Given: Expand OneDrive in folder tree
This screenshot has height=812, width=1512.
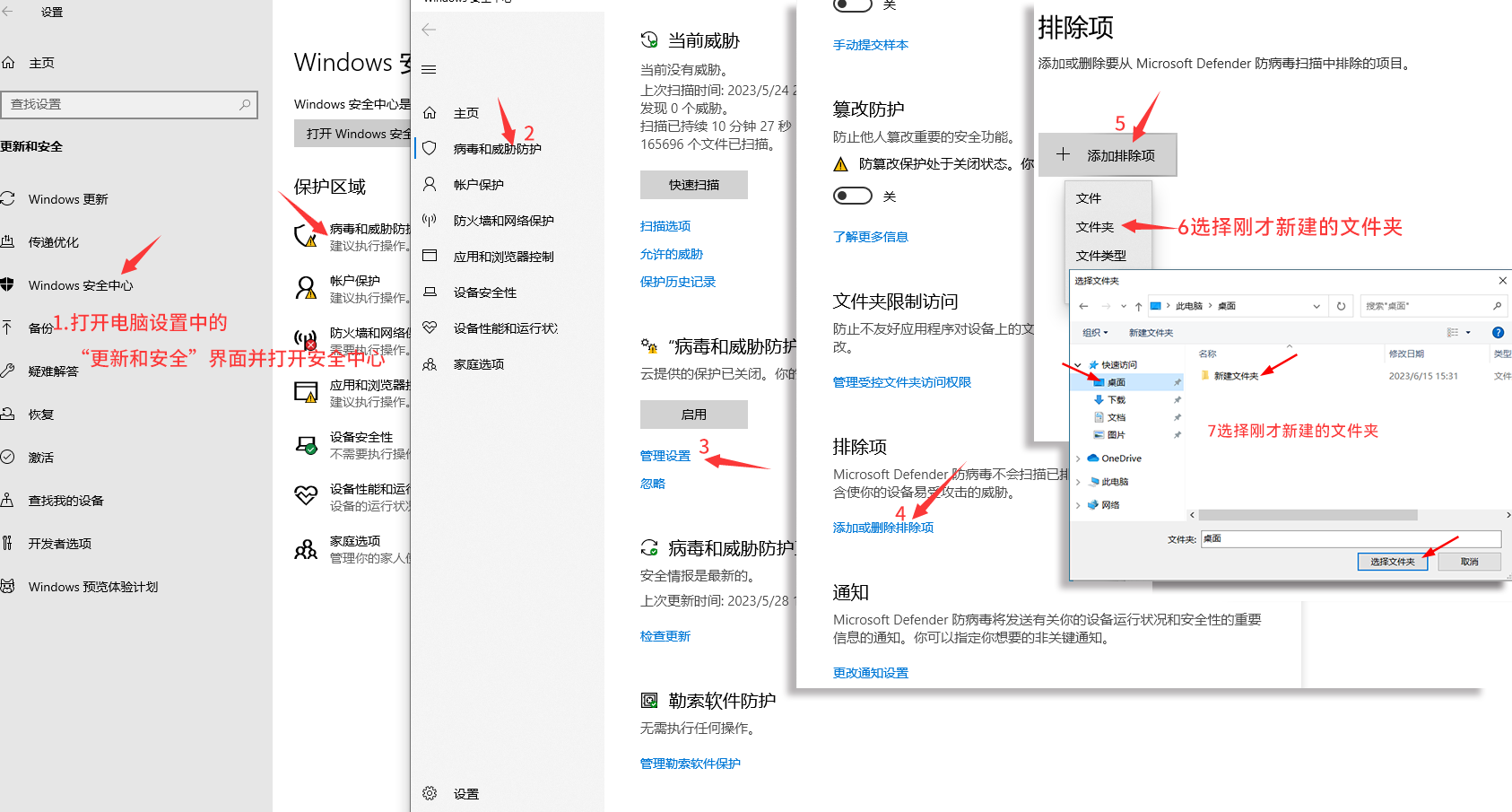Looking at the screenshot, I should pyautogui.click(x=1078, y=458).
